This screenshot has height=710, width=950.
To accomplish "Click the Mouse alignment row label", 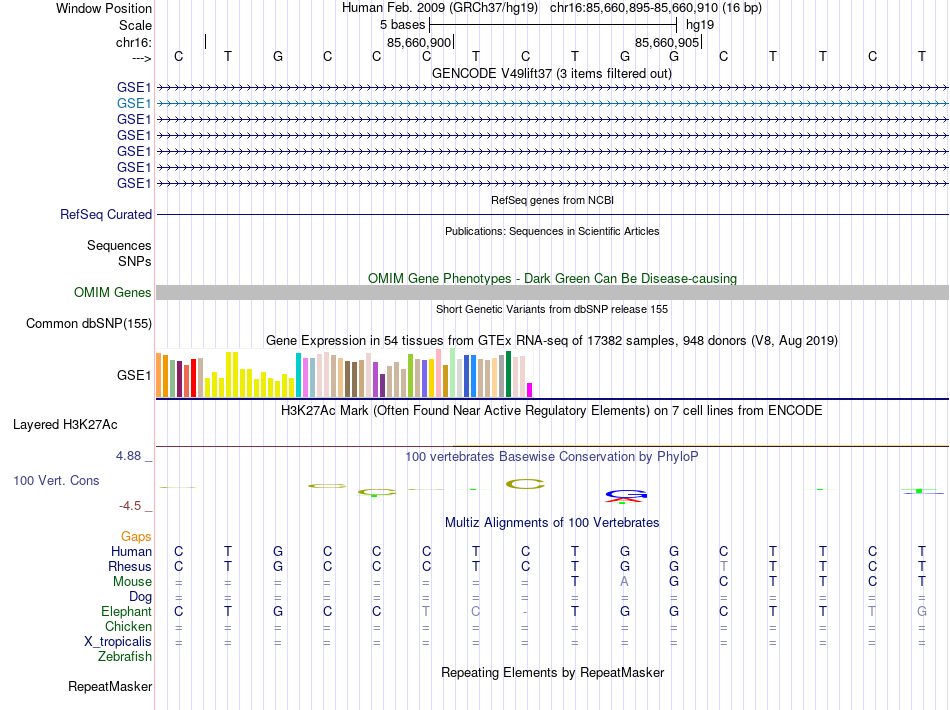I will 132,582.
